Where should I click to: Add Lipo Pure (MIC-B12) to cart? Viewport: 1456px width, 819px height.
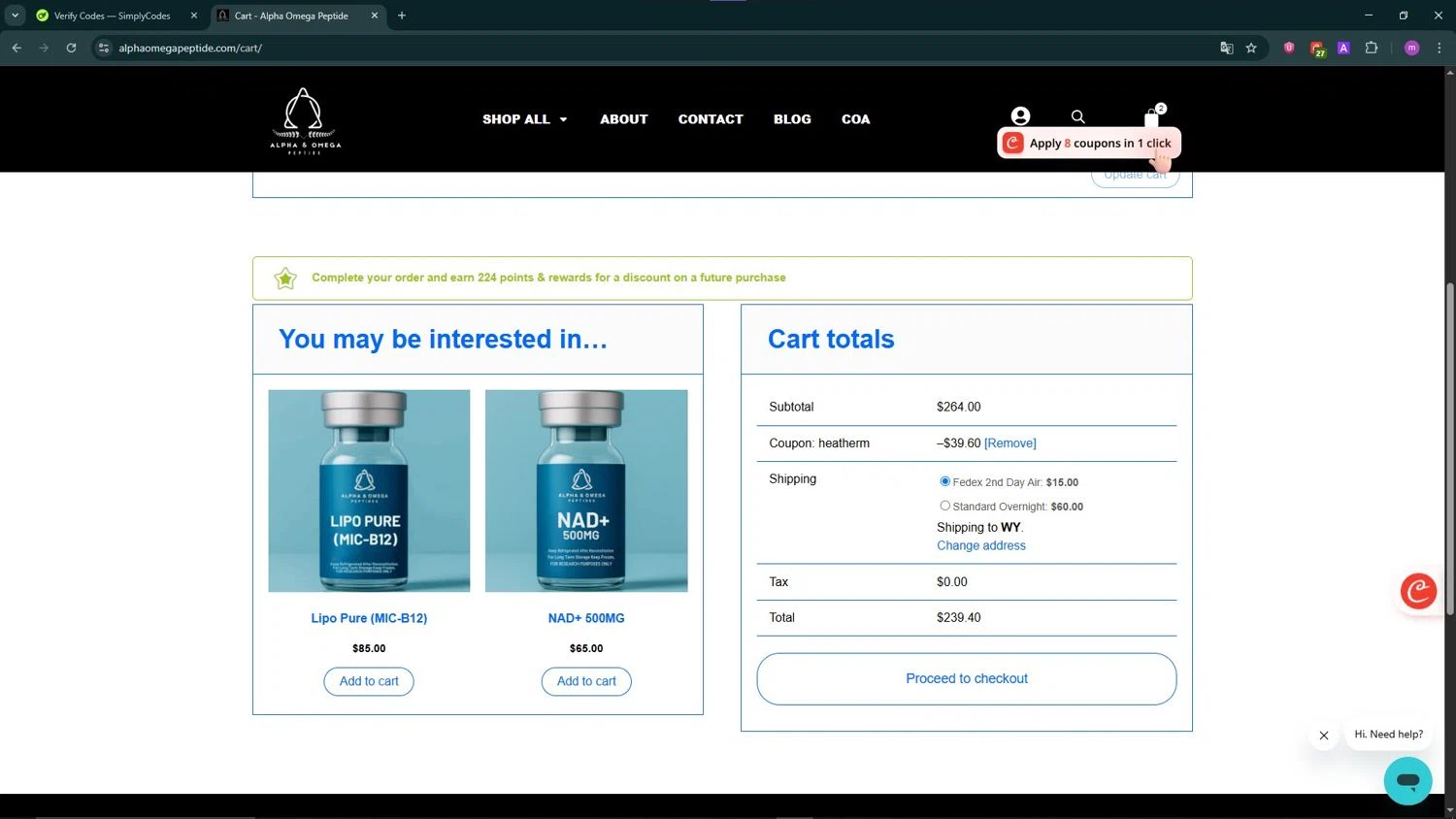[369, 681]
